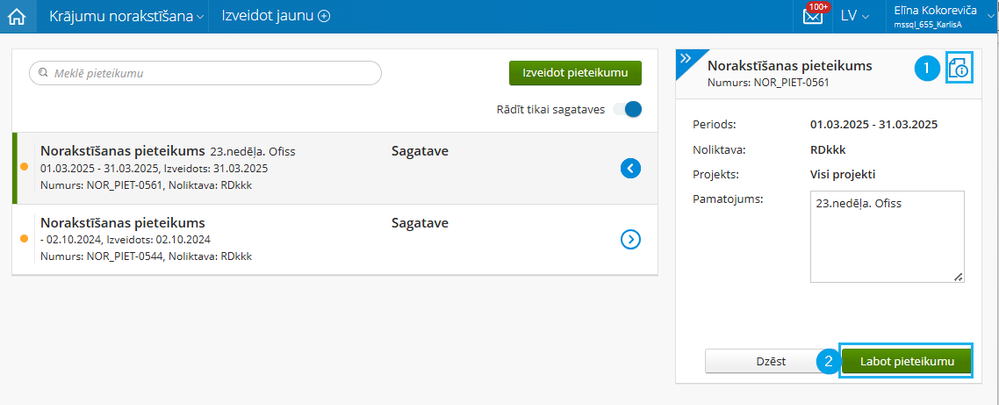
Task: Click the green Izveidot pieteikumu button
Action: coord(575,73)
